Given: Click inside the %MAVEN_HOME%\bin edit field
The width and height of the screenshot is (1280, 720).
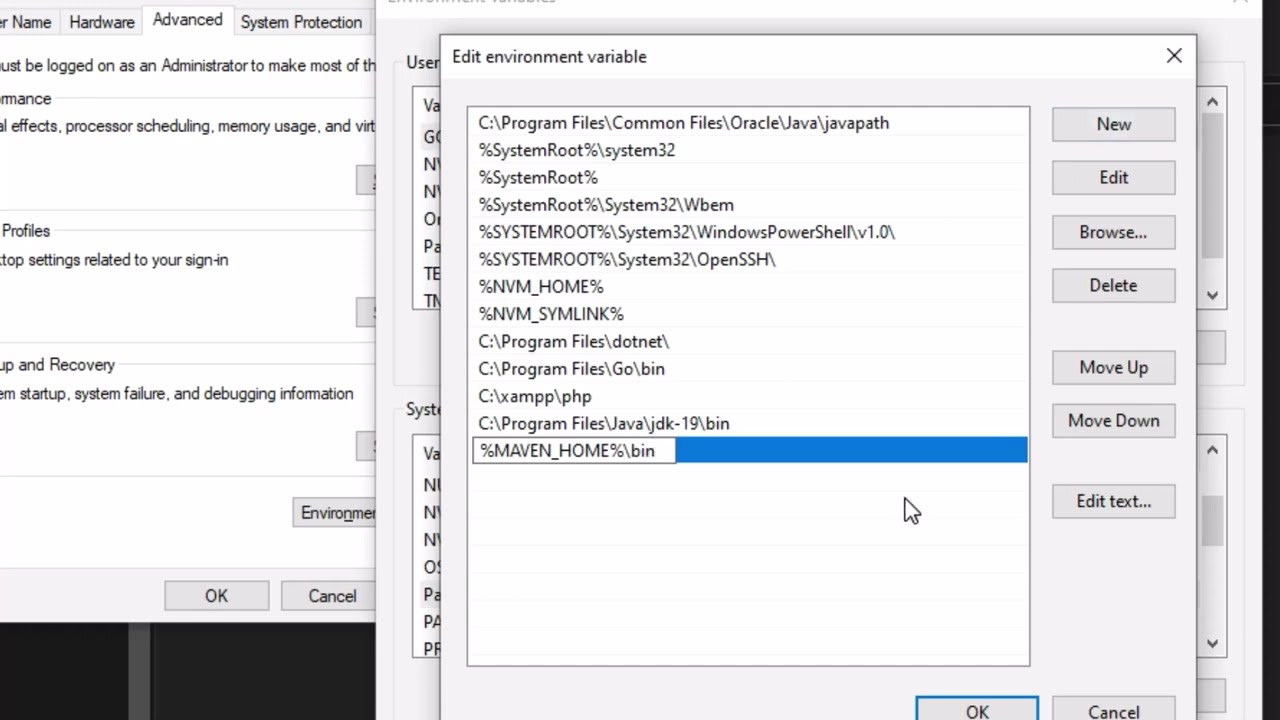Looking at the screenshot, I should click(x=574, y=451).
